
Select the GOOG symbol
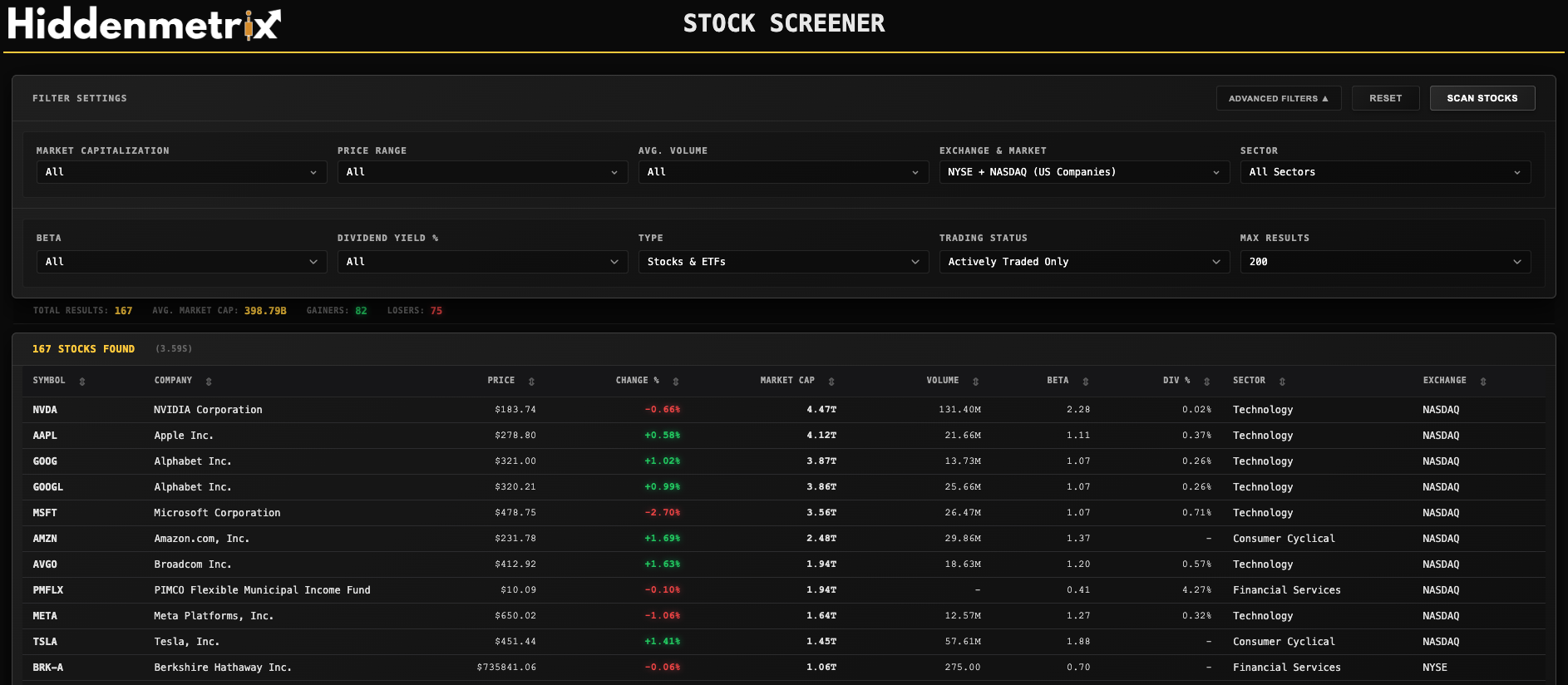tap(45, 461)
